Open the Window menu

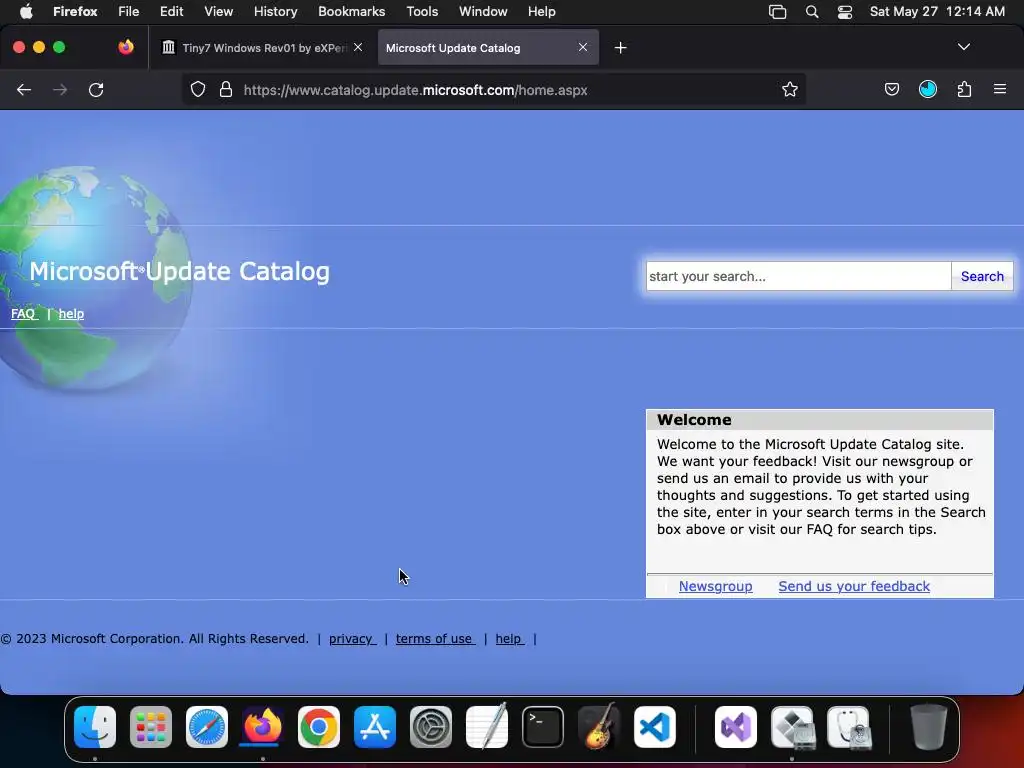click(x=483, y=12)
